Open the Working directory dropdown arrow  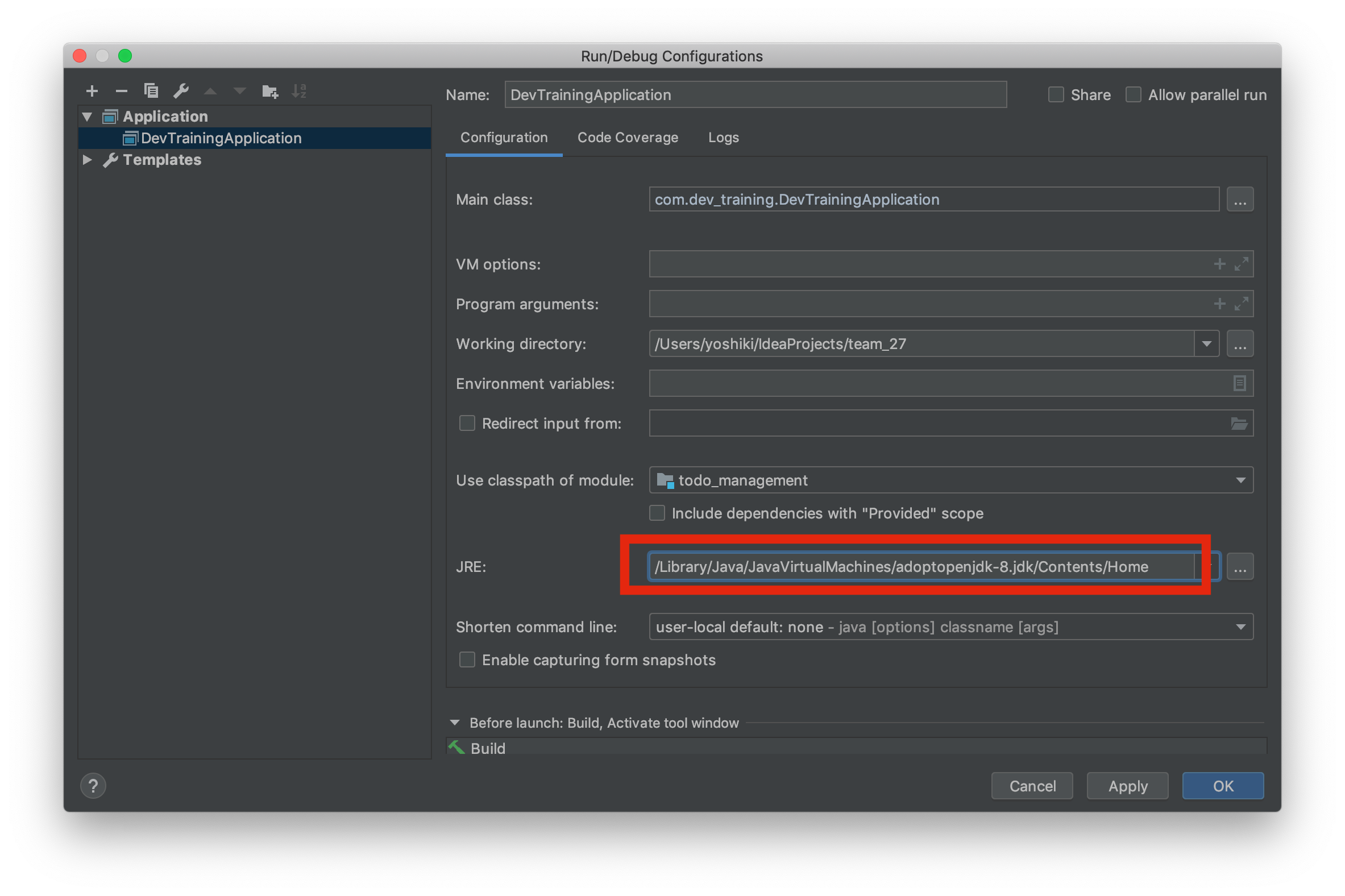click(x=1206, y=344)
